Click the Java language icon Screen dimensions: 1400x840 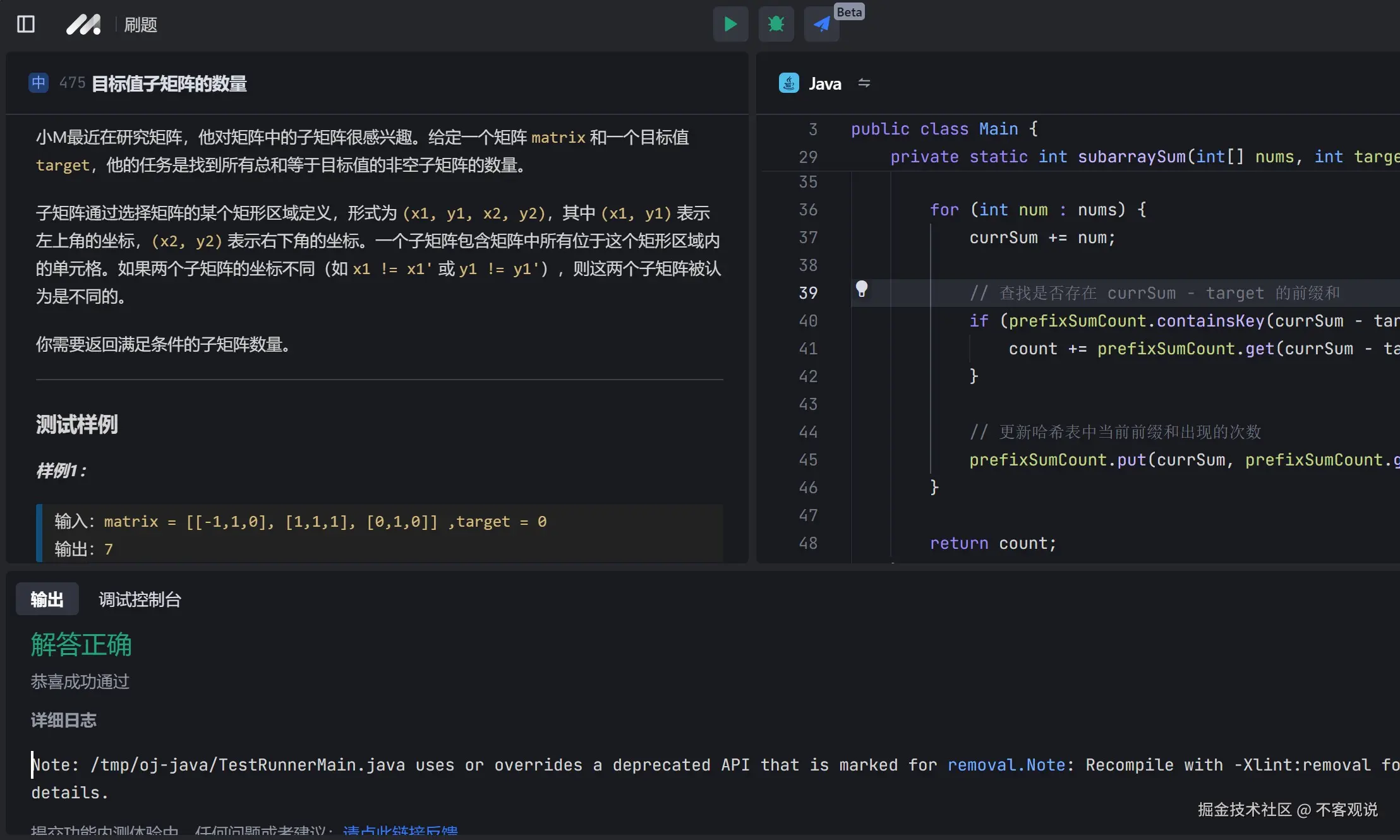788,83
